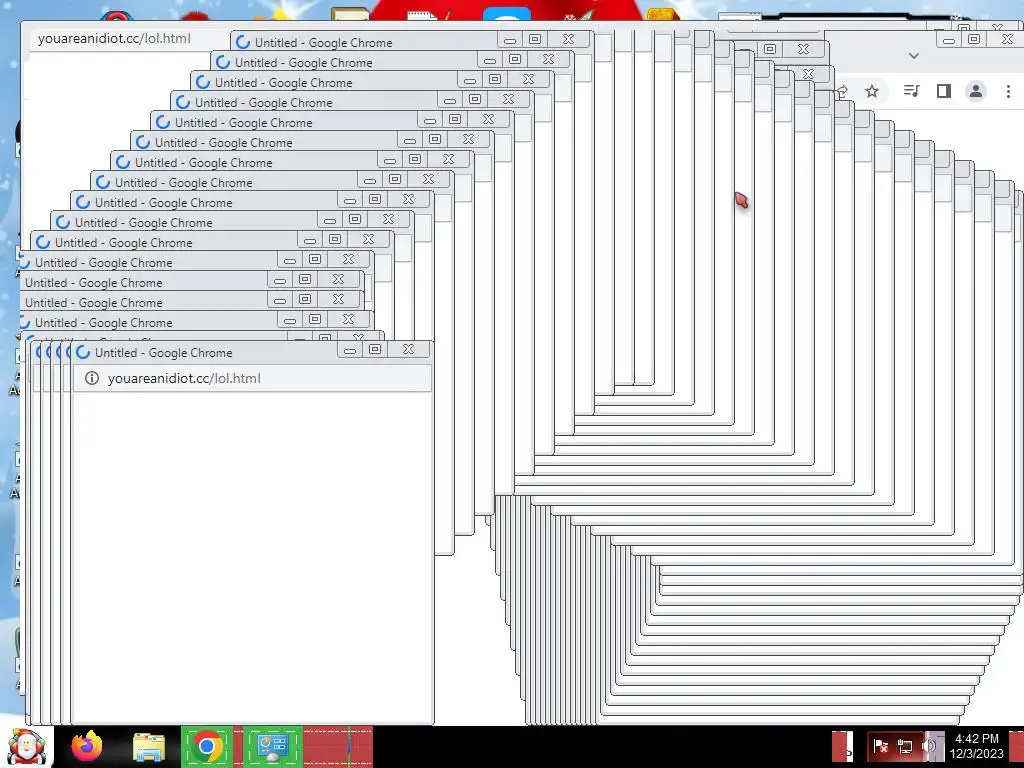This screenshot has height=768, width=1024.
Task: Click the top-left window's youareanidiot.cc/lol.html address
Action: coord(114,39)
